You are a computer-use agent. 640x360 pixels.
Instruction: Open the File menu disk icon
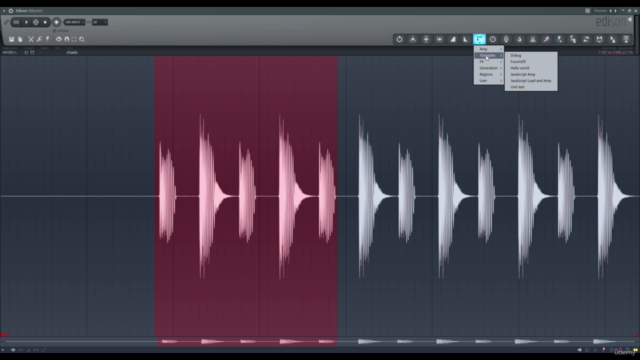tap(11, 39)
